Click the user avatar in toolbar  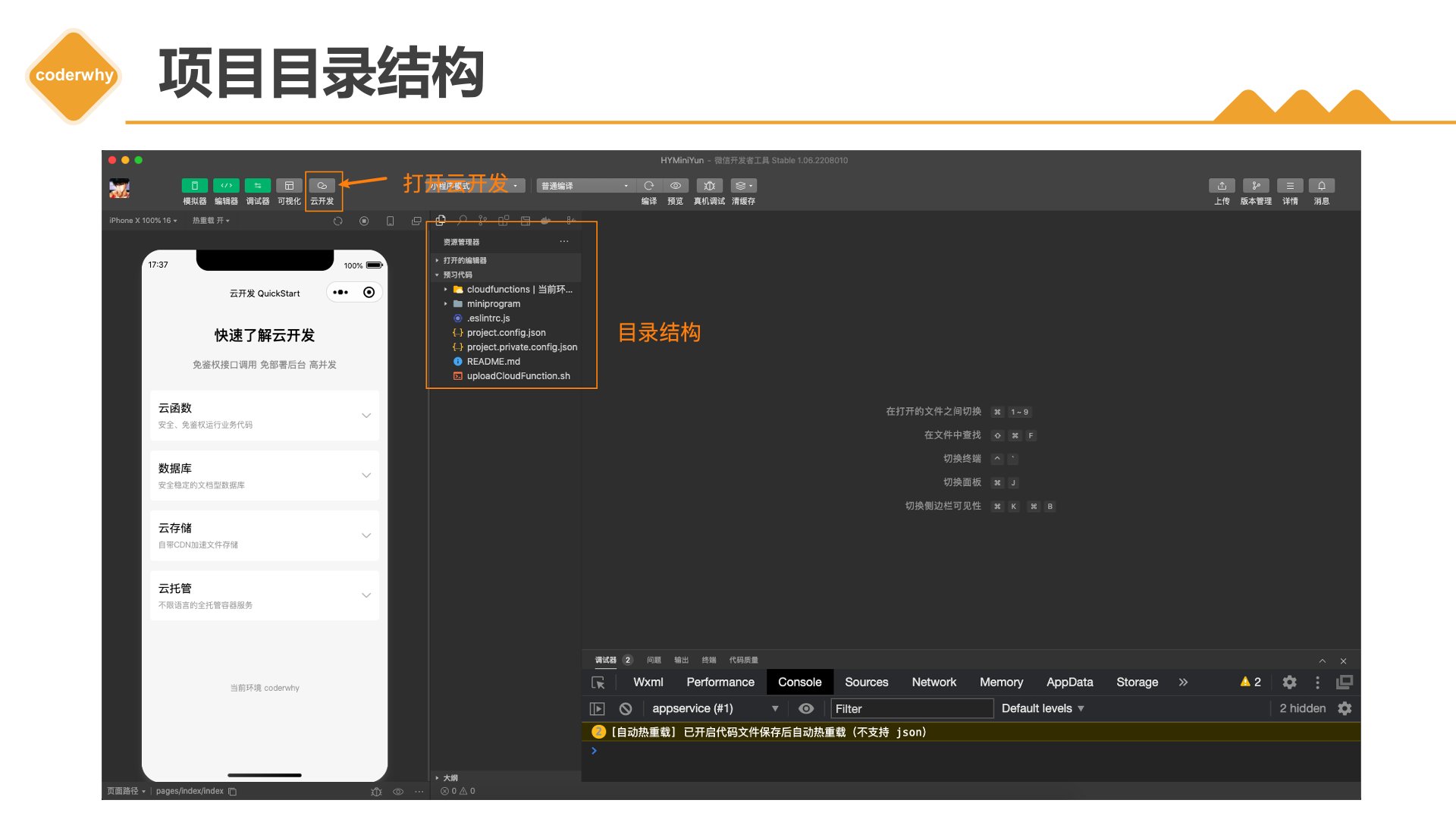point(119,188)
